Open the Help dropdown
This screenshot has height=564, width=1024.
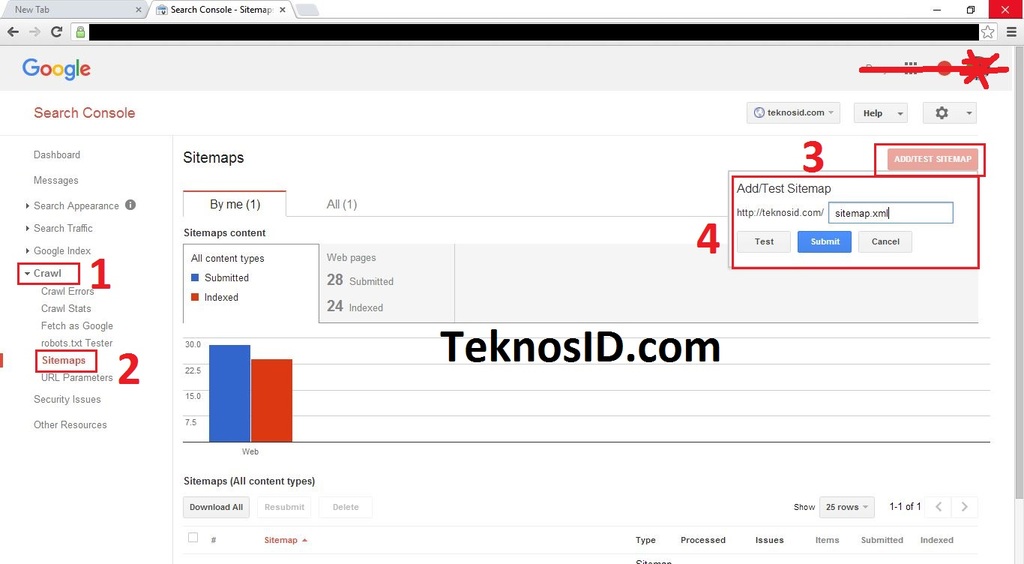click(x=880, y=113)
